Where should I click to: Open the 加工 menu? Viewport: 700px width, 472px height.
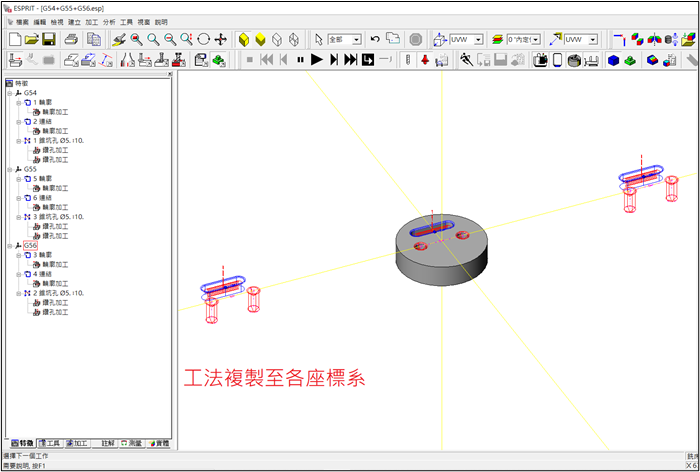click(x=92, y=21)
